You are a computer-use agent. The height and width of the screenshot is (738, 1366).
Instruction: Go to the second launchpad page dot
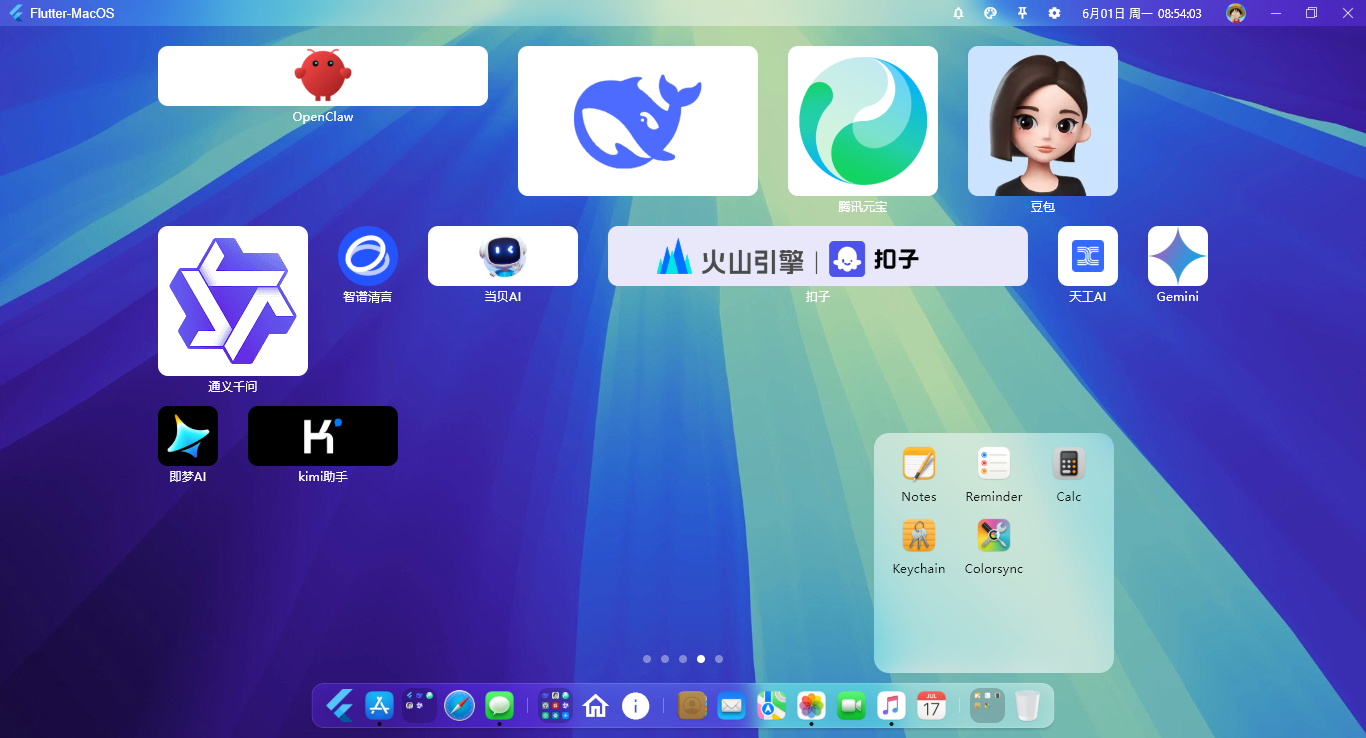point(665,659)
